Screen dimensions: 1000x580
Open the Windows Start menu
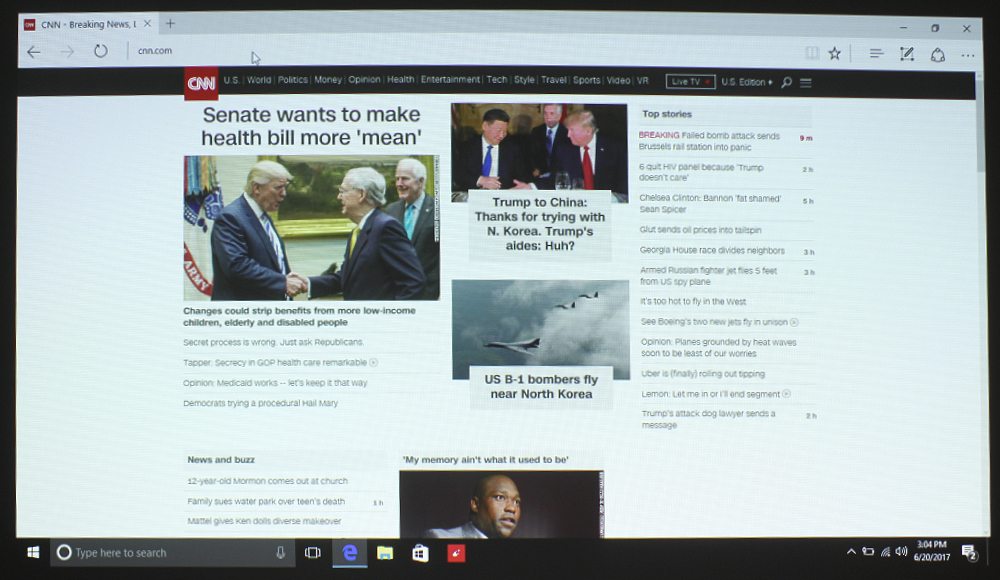33,552
